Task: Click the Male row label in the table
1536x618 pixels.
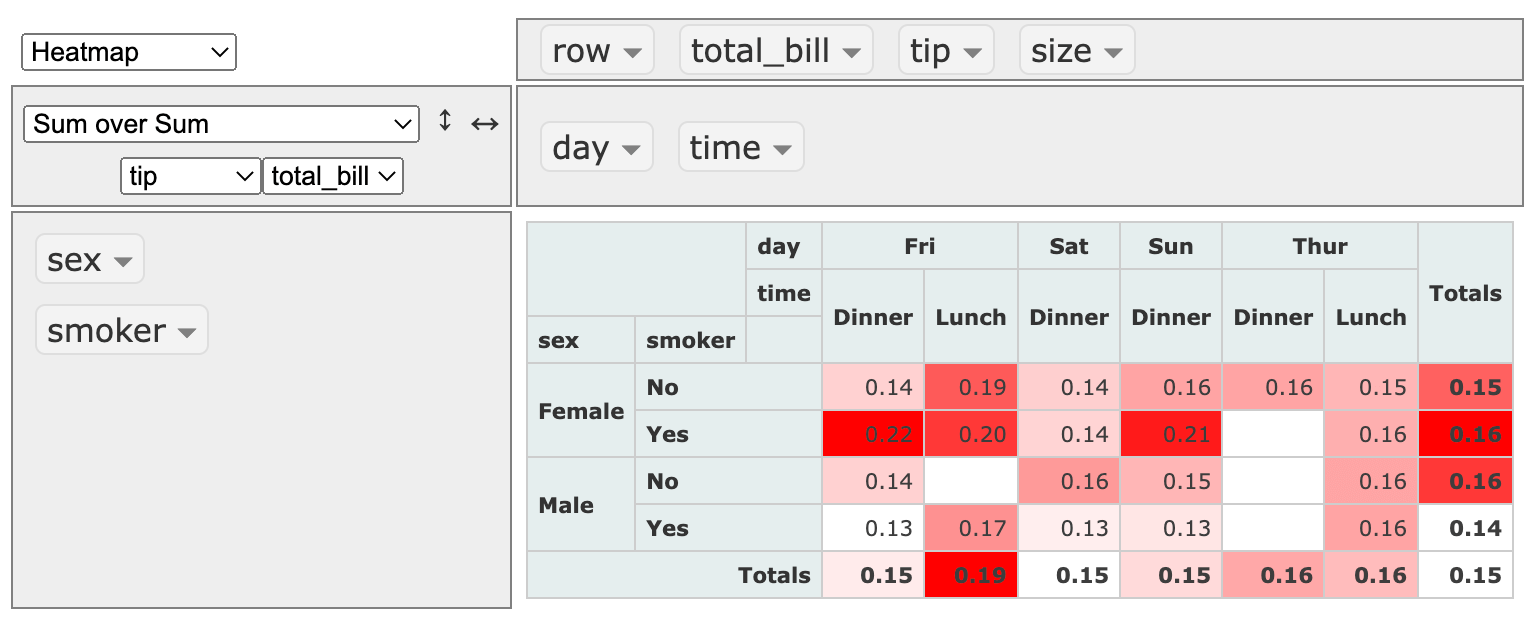Action: point(565,504)
